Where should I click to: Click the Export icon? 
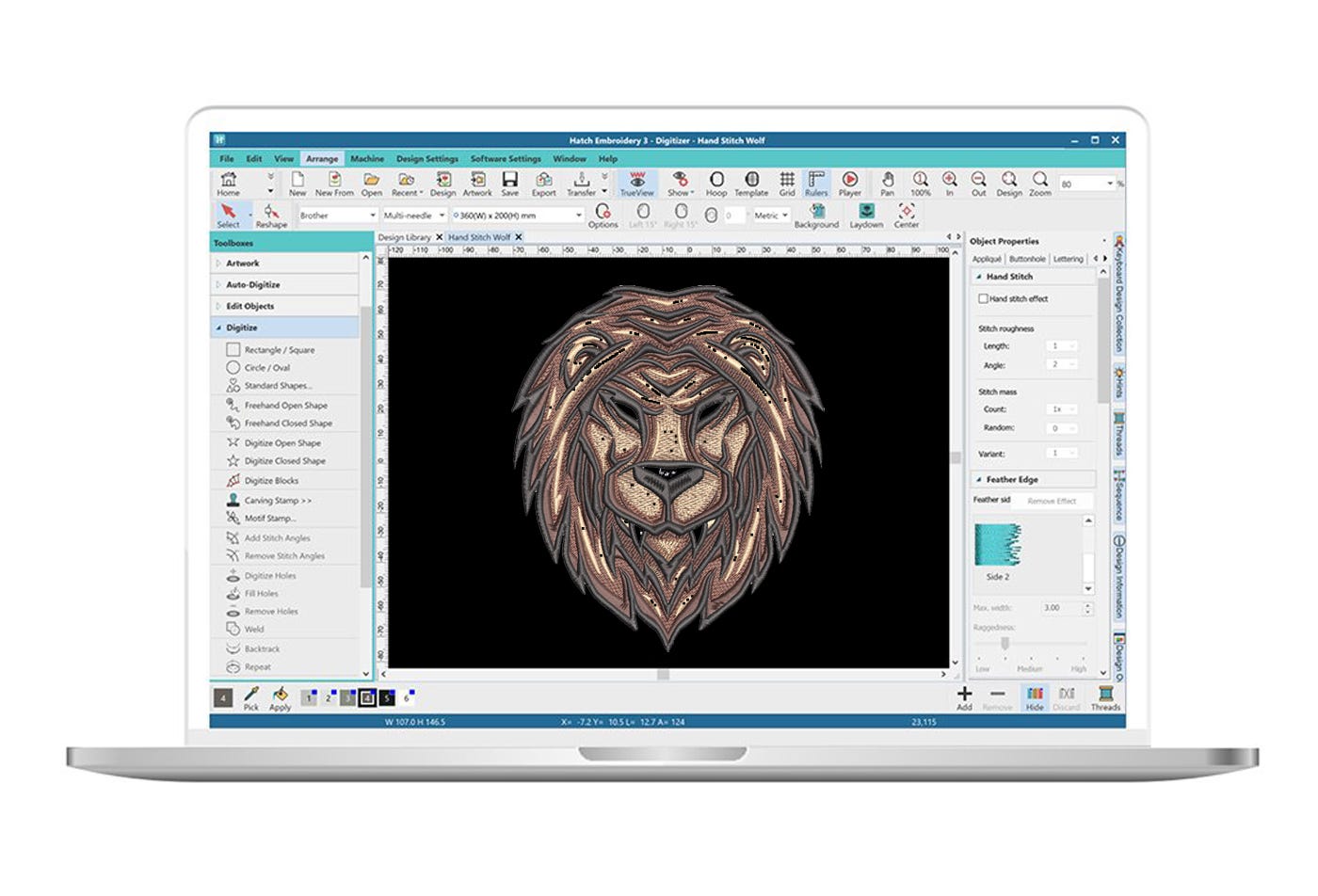pos(543,183)
